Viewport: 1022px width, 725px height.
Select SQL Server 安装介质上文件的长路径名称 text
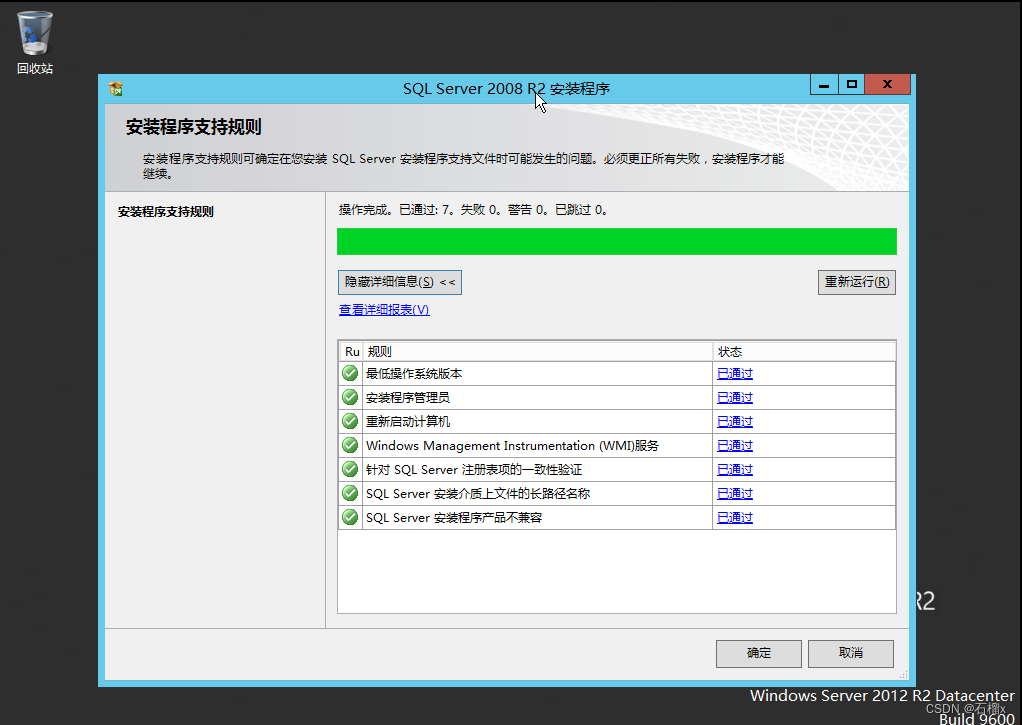[478, 494]
